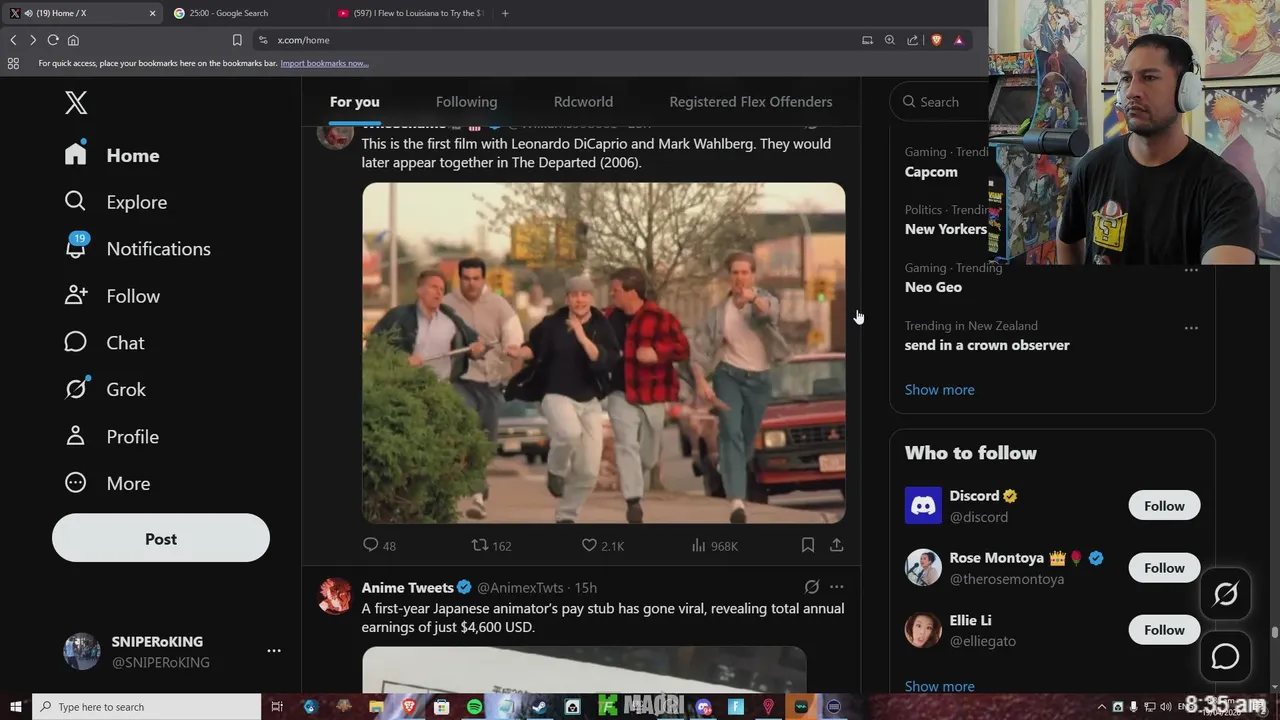The height and width of the screenshot is (720, 1280).
Task: Click share icon in address bar
Action: coord(913,40)
